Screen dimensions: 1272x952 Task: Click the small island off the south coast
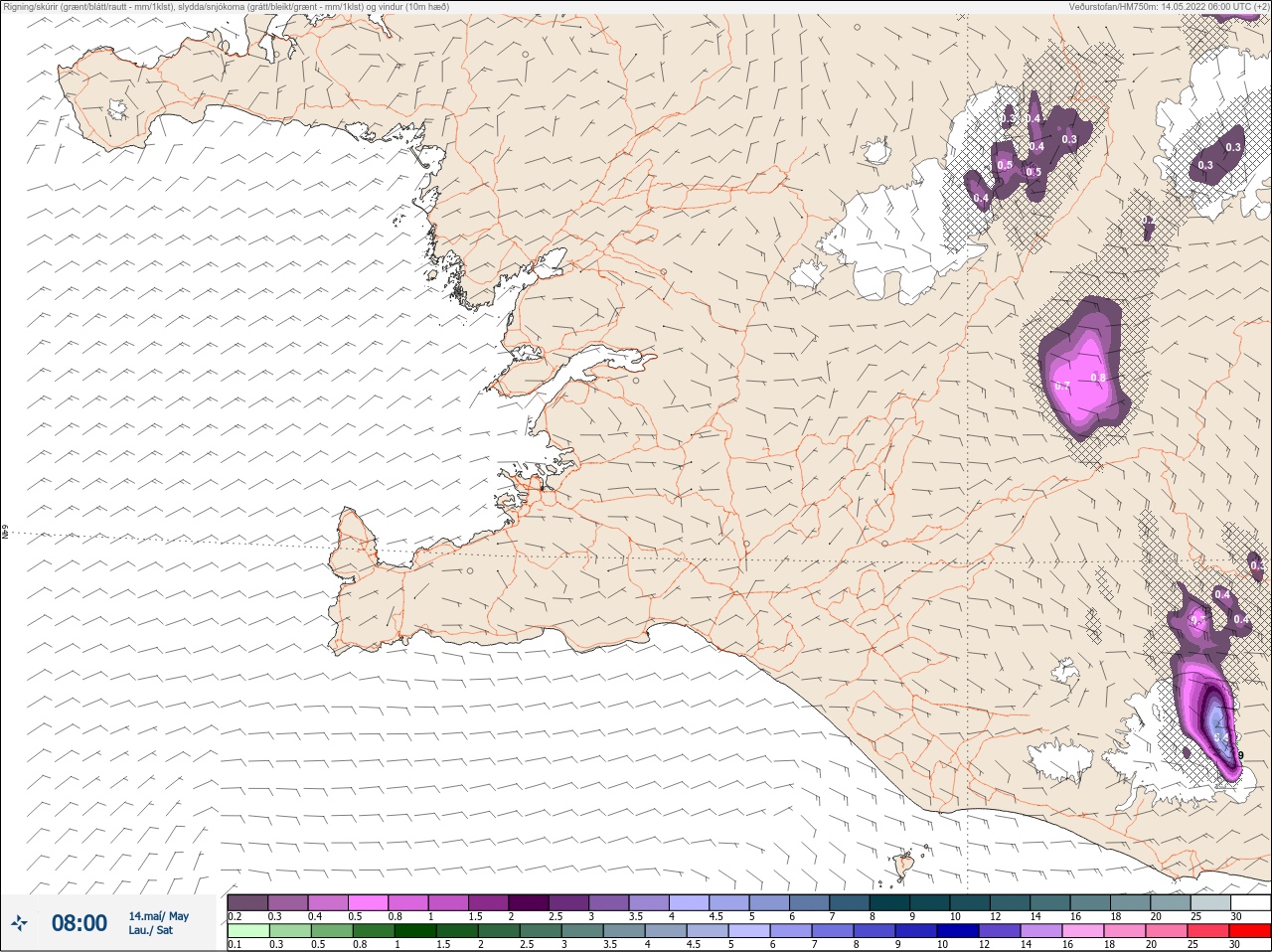pyautogui.click(x=904, y=866)
